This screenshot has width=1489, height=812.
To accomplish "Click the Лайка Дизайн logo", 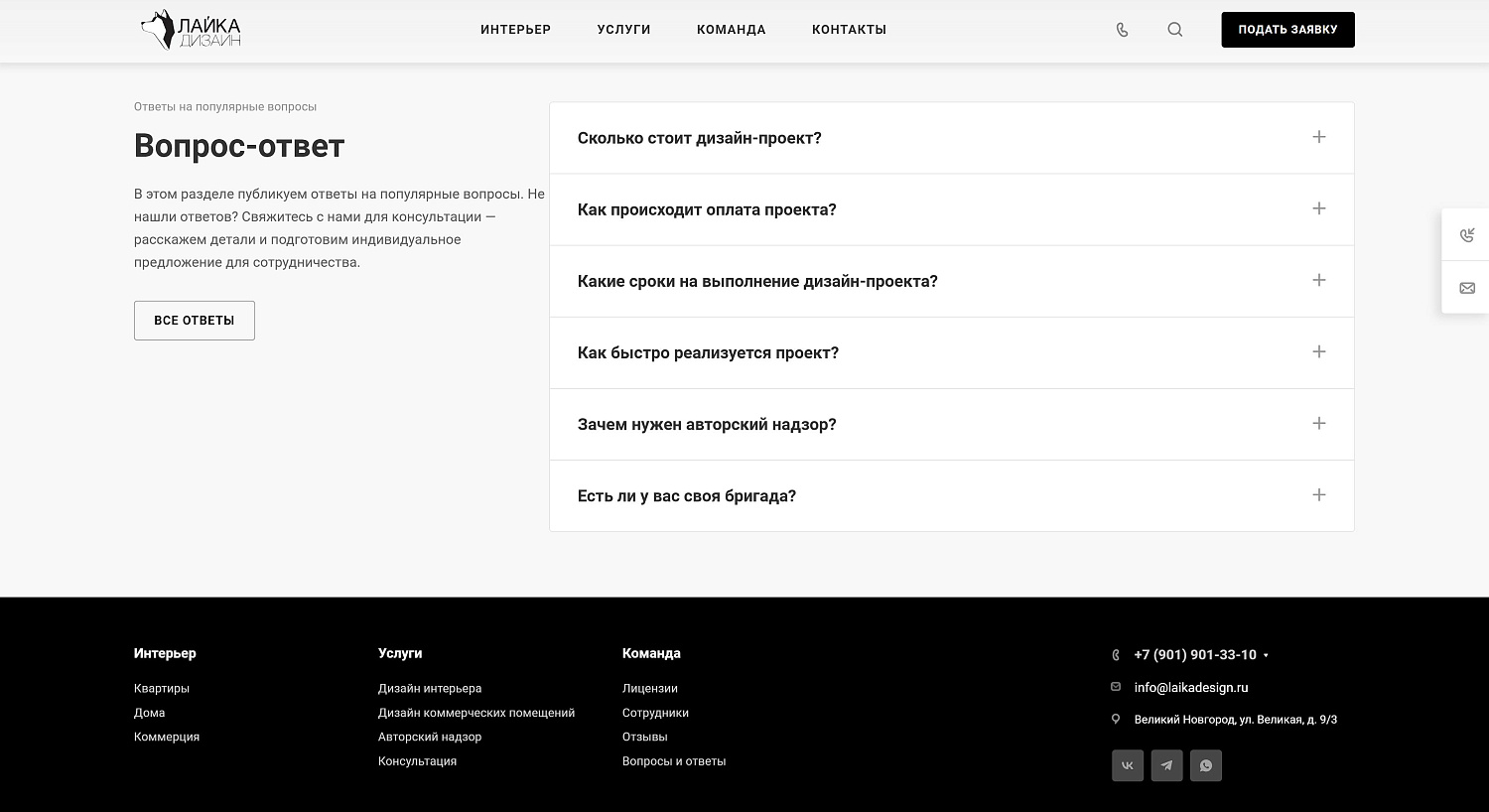I will coord(191,30).
